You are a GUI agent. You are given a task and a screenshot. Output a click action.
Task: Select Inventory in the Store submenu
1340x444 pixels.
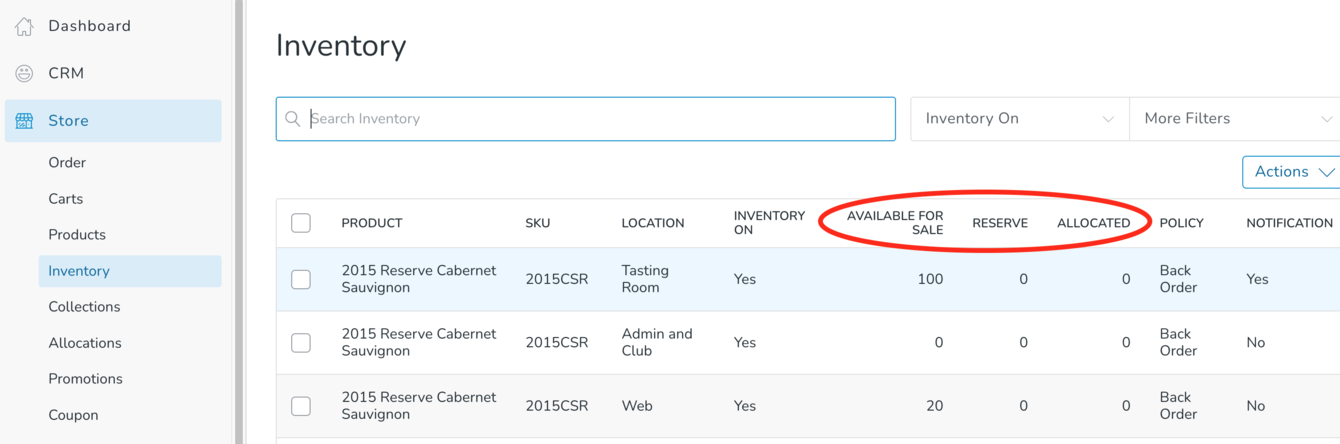click(x=130, y=271)
